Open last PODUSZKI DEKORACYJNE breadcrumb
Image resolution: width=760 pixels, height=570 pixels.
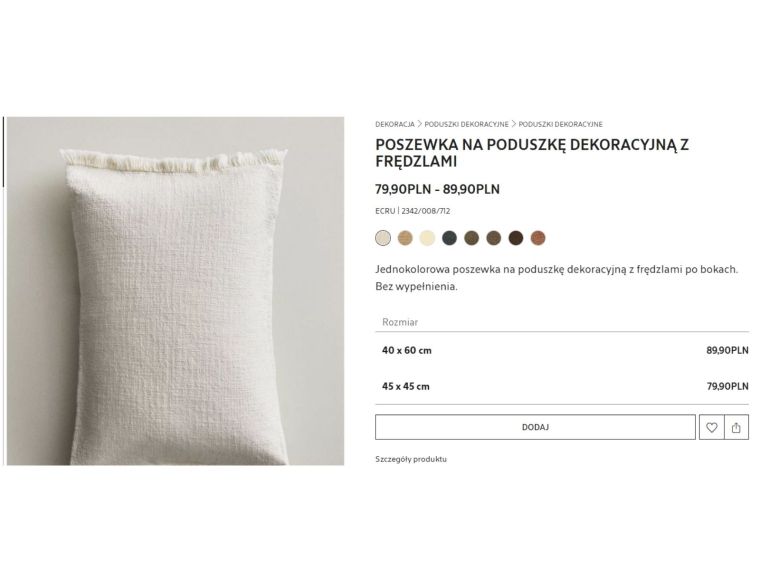tap(560, 124)
